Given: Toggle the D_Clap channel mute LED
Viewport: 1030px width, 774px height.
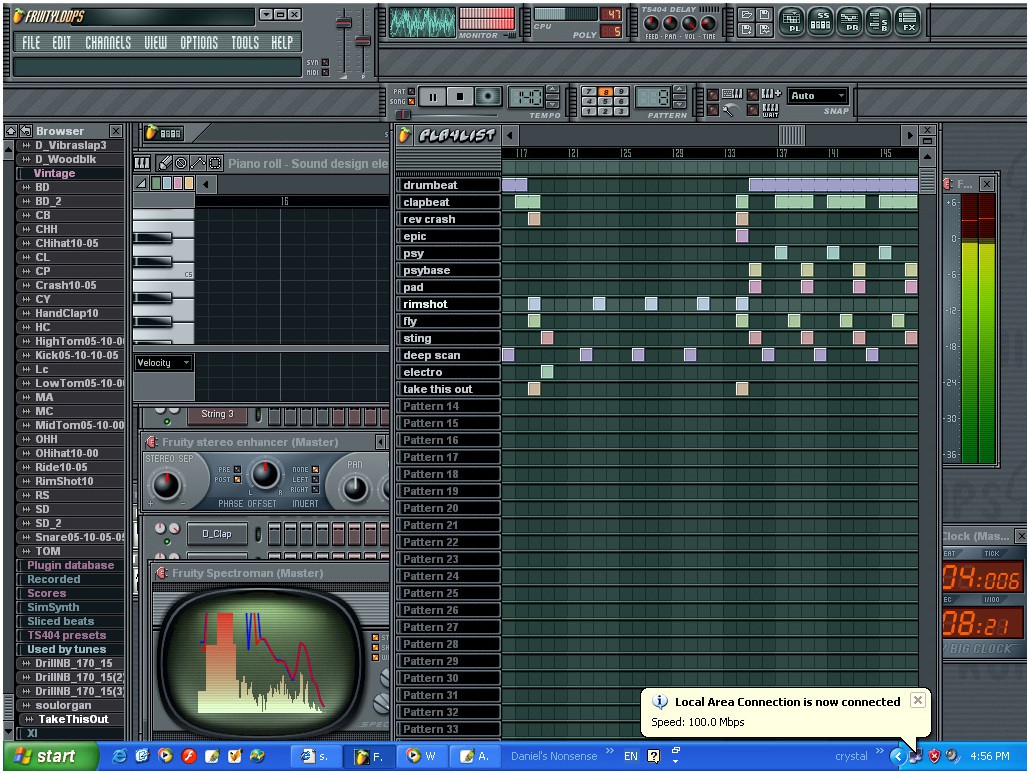Looking at the screenshot, I should pyautogui.click(x=167, y=541).
